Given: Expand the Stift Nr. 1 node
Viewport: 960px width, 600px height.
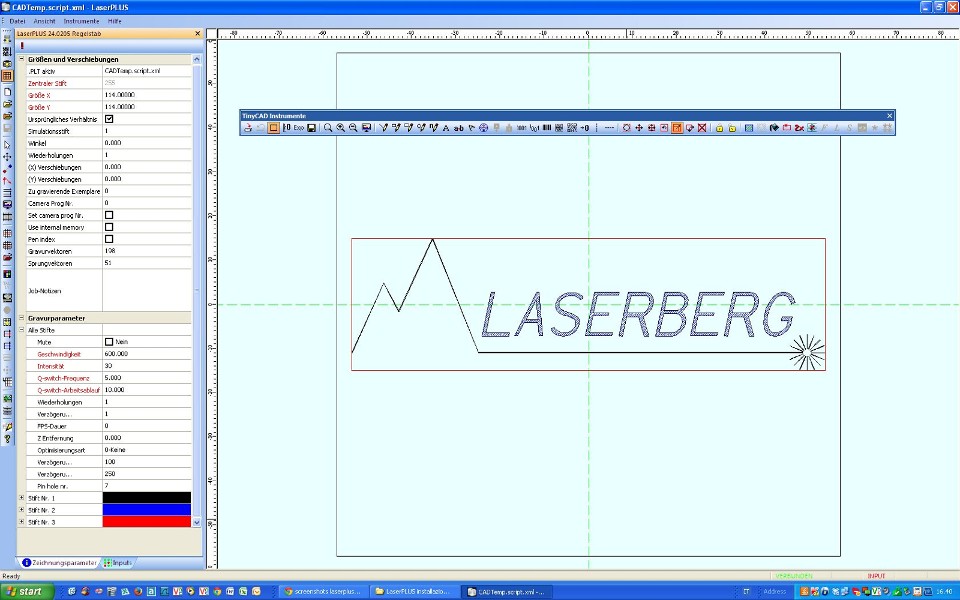Looking at the screenshot, I should click(x=21, y=498).
